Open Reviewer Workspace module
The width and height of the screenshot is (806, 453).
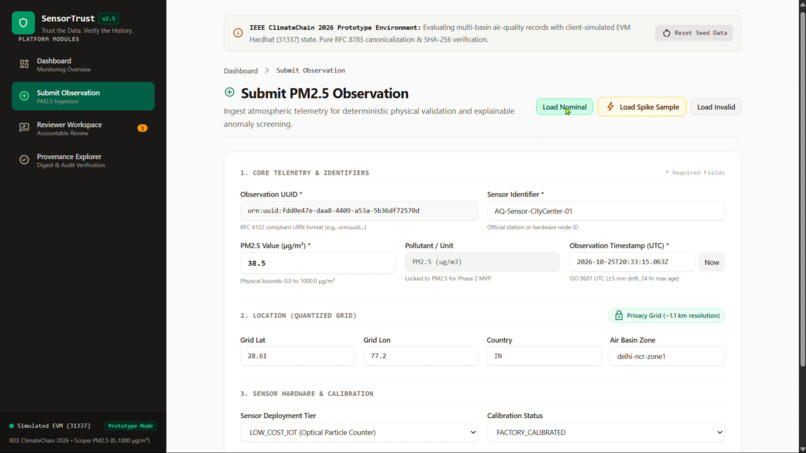pyautogui.click(x=83, y=128)
